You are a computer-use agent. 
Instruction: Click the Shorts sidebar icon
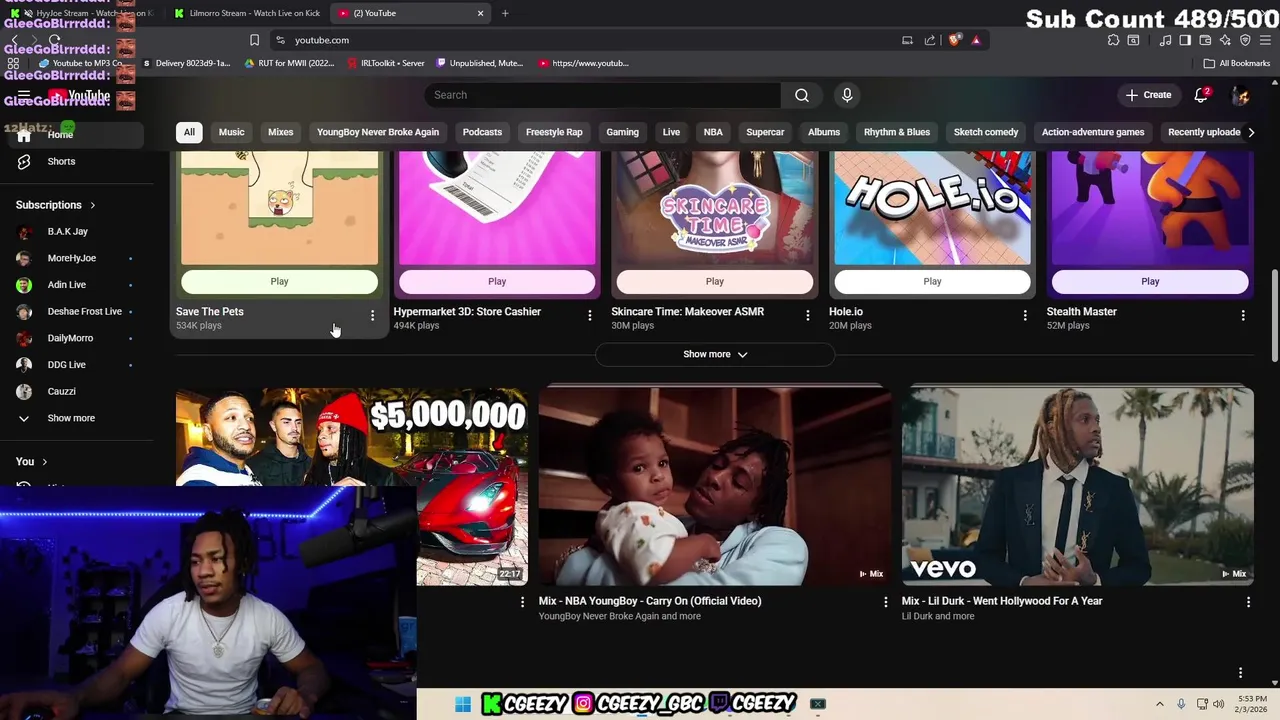pyautogui.click(x=24, y=161)
